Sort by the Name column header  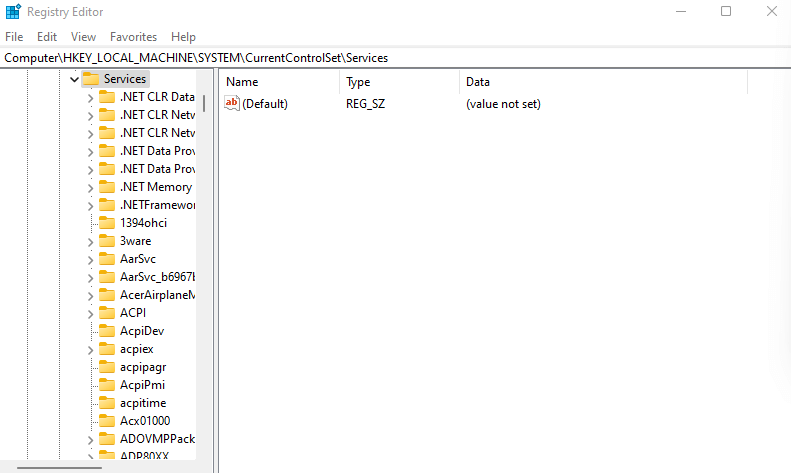tap(279, 82)
